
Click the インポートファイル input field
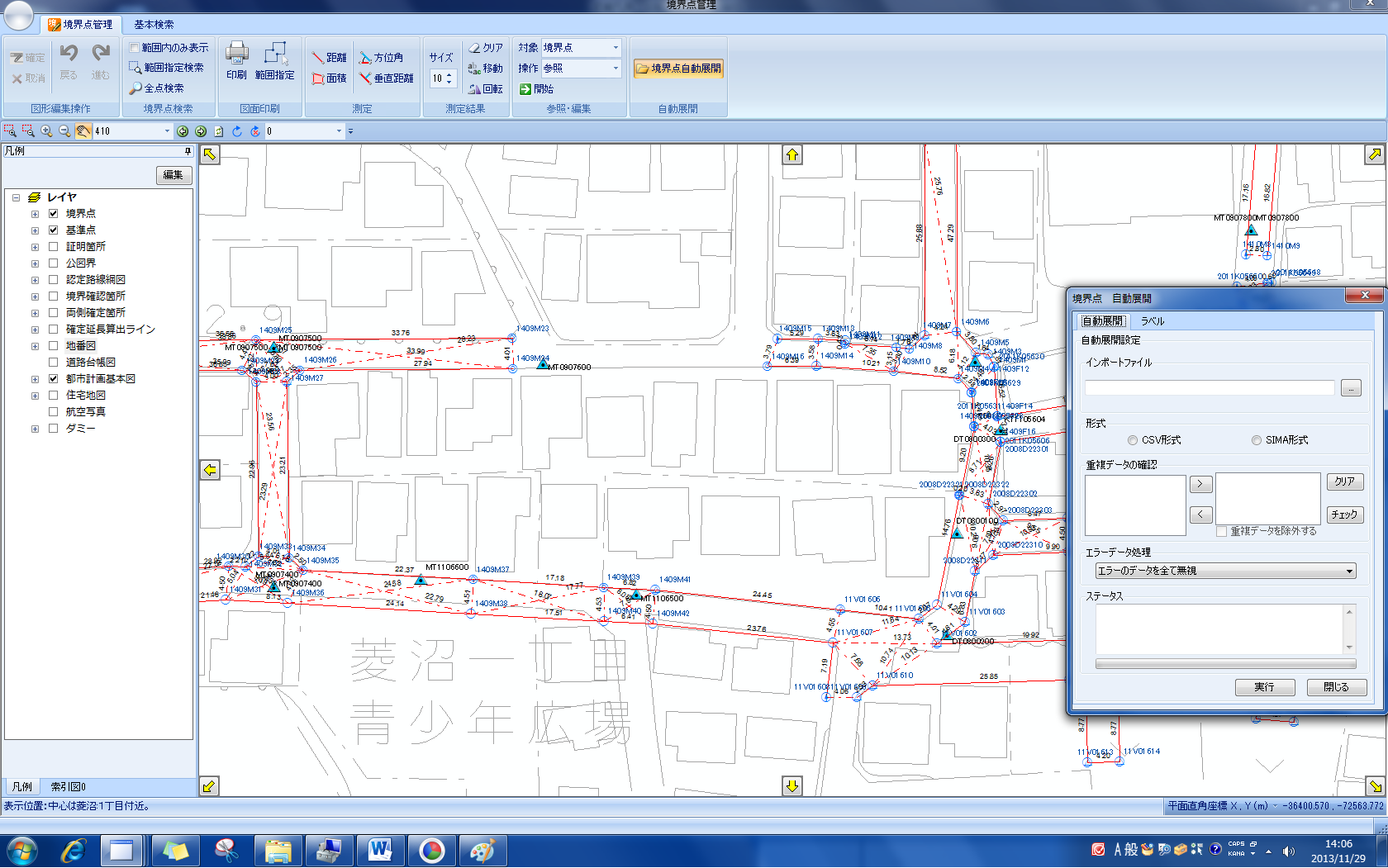point(1210,388)
